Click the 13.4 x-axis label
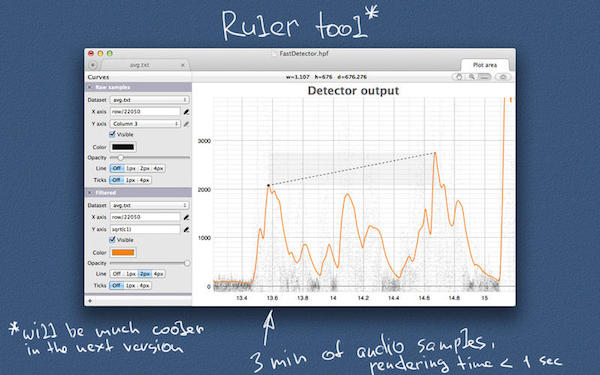 point(242,298)
